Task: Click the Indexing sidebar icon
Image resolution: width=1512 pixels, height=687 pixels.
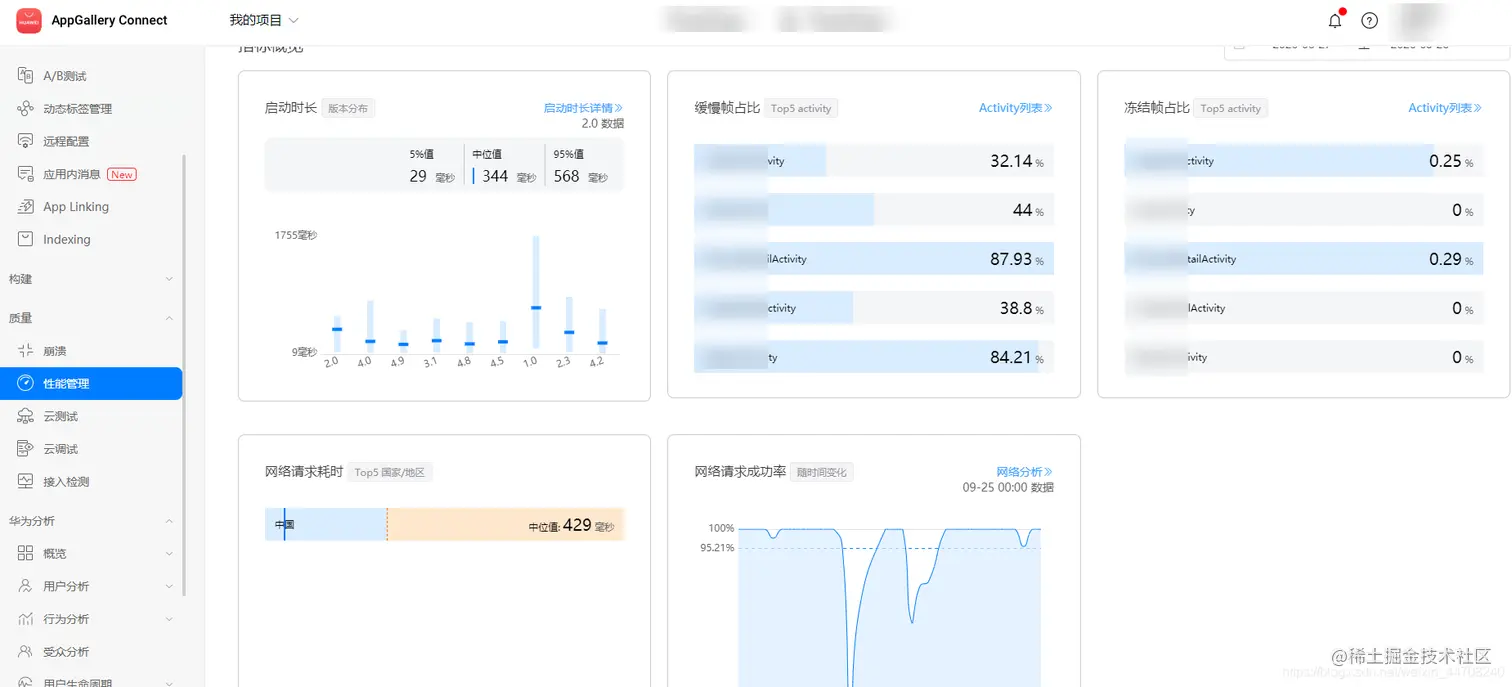Action: (x=26, y=240)
